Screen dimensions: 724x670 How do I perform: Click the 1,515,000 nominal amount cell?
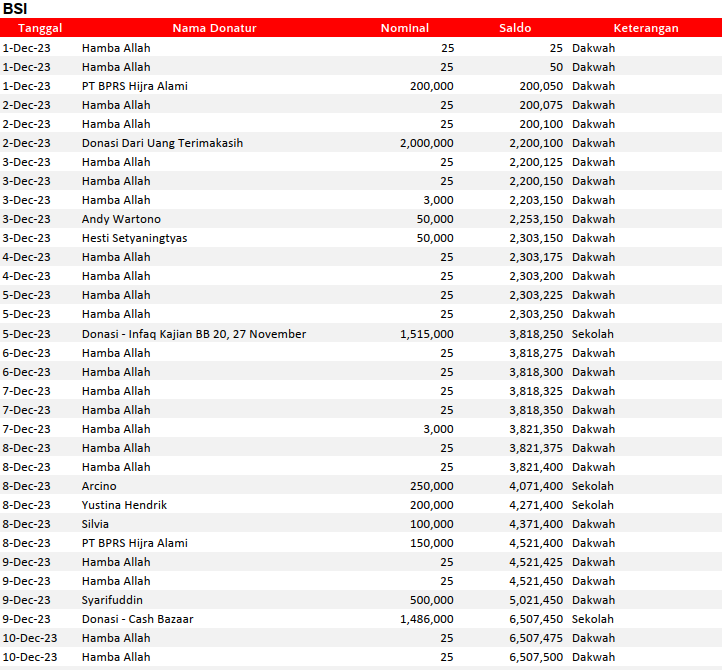click(426, 334)
